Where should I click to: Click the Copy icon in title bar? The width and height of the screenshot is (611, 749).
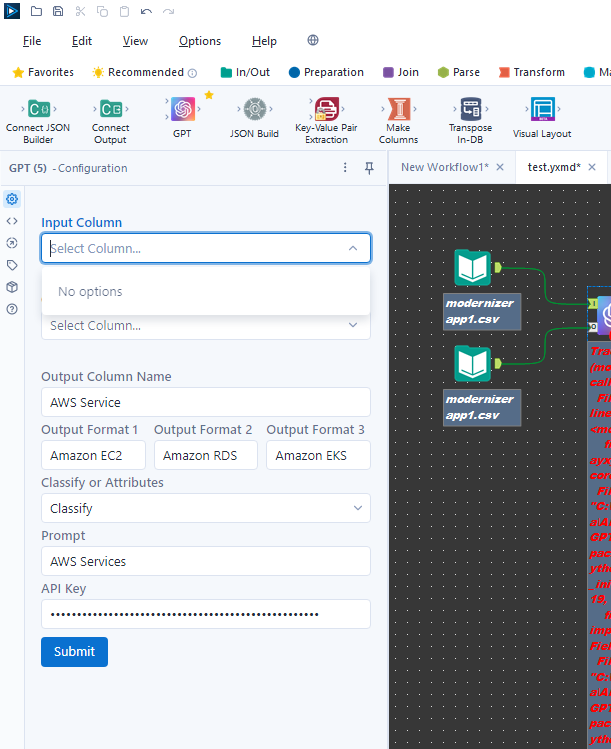(x=102, y=11)
